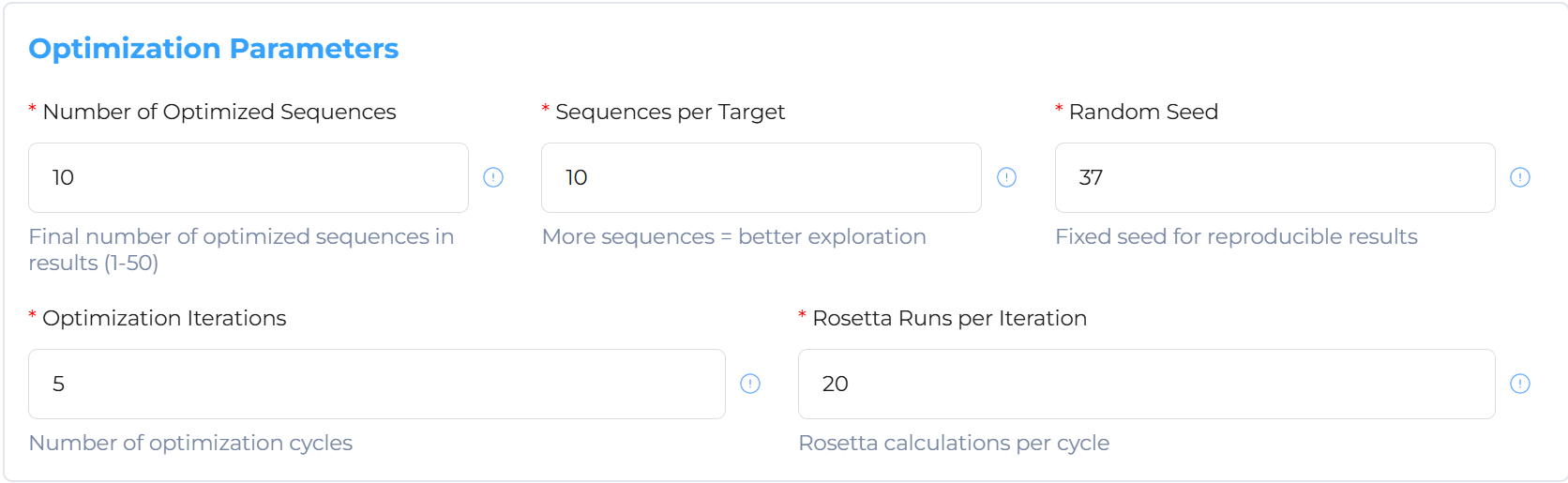Click the Number of Optimized Sequences label
Screen dimensions: 1568x483
(x=219, y=112)
